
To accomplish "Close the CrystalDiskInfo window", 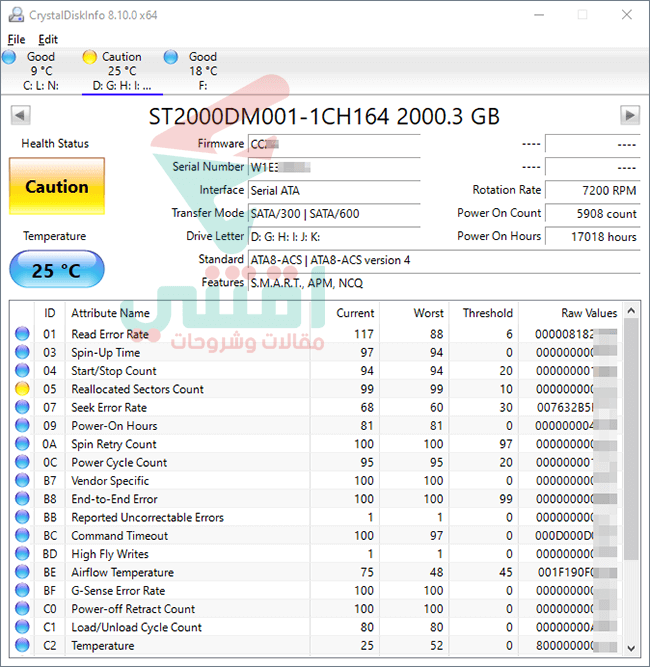I will (x=626, y=15).
